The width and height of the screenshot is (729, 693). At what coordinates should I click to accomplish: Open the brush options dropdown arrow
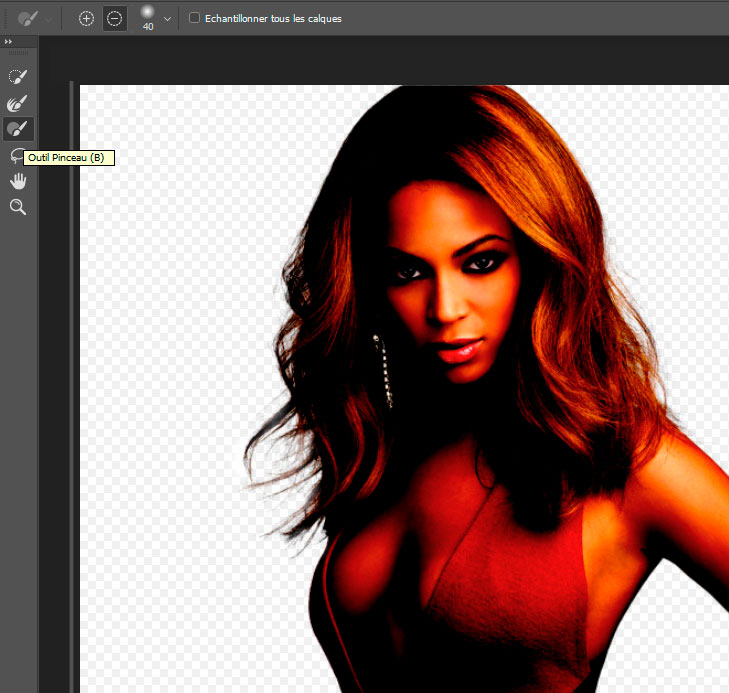[x=167, y=18]
